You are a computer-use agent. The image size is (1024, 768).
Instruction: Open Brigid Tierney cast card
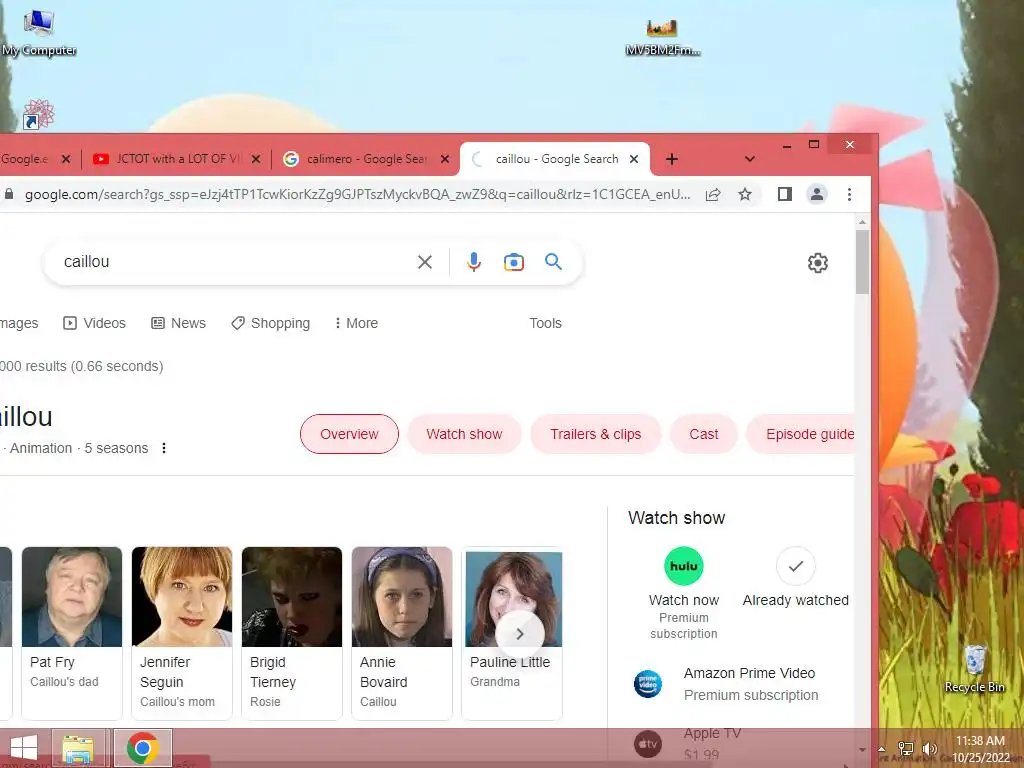pos(292,633)
